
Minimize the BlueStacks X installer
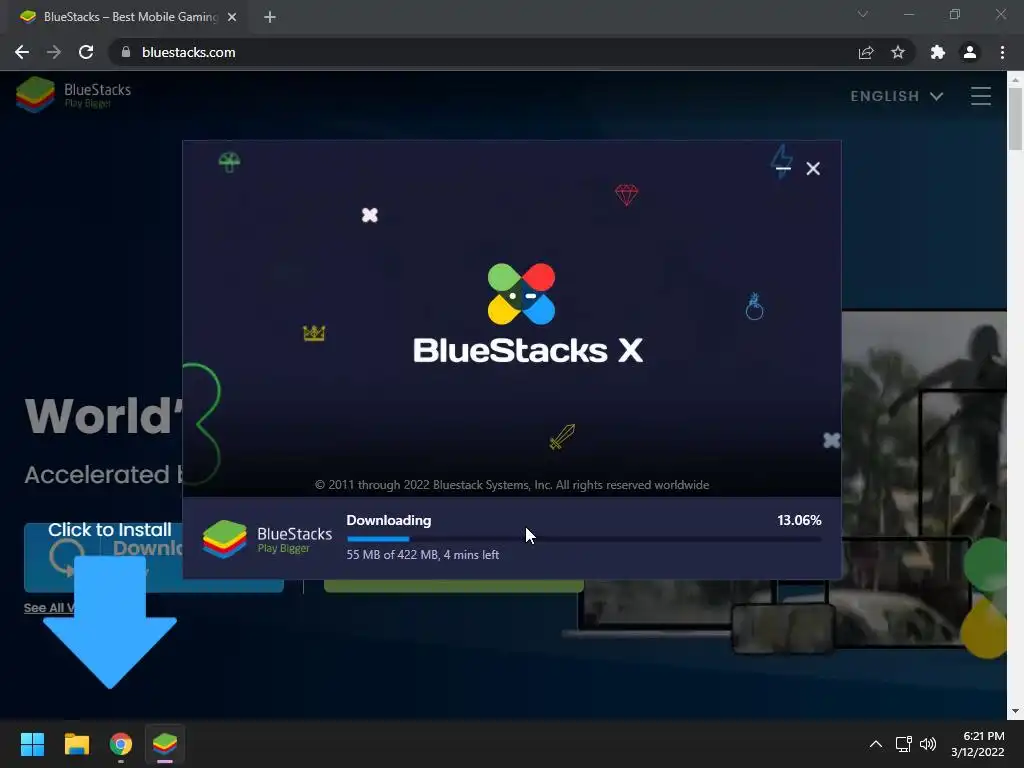click(x=783, y=168)
